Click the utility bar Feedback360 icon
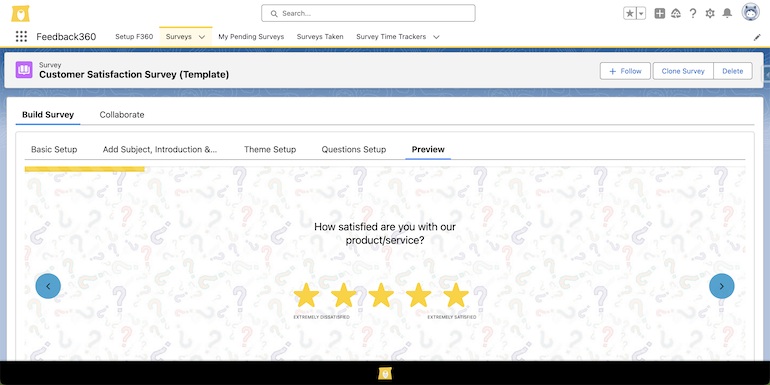Screen dimensions: 770x385 tap(385, 373)
